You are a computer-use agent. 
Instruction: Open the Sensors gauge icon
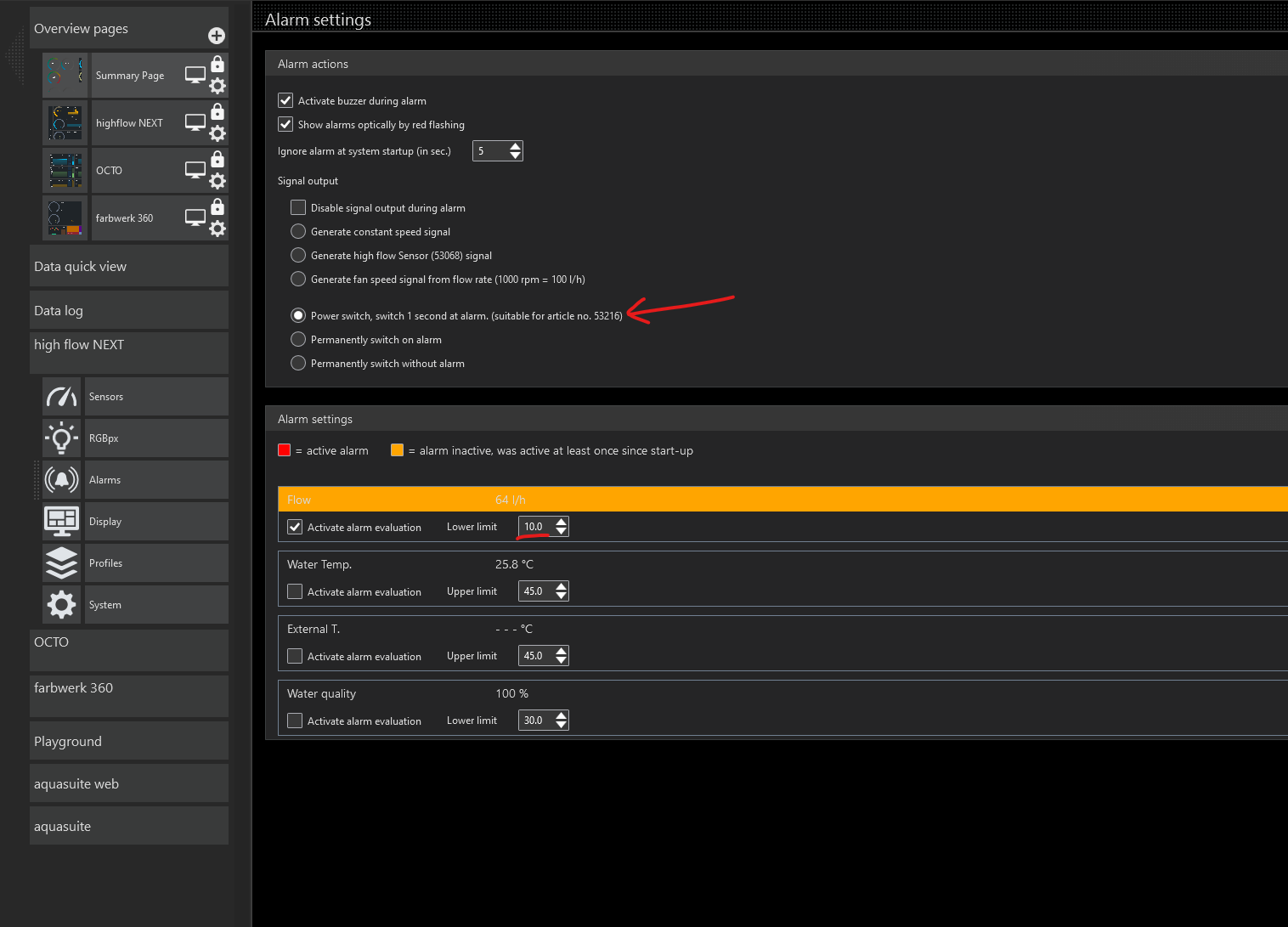62,397
